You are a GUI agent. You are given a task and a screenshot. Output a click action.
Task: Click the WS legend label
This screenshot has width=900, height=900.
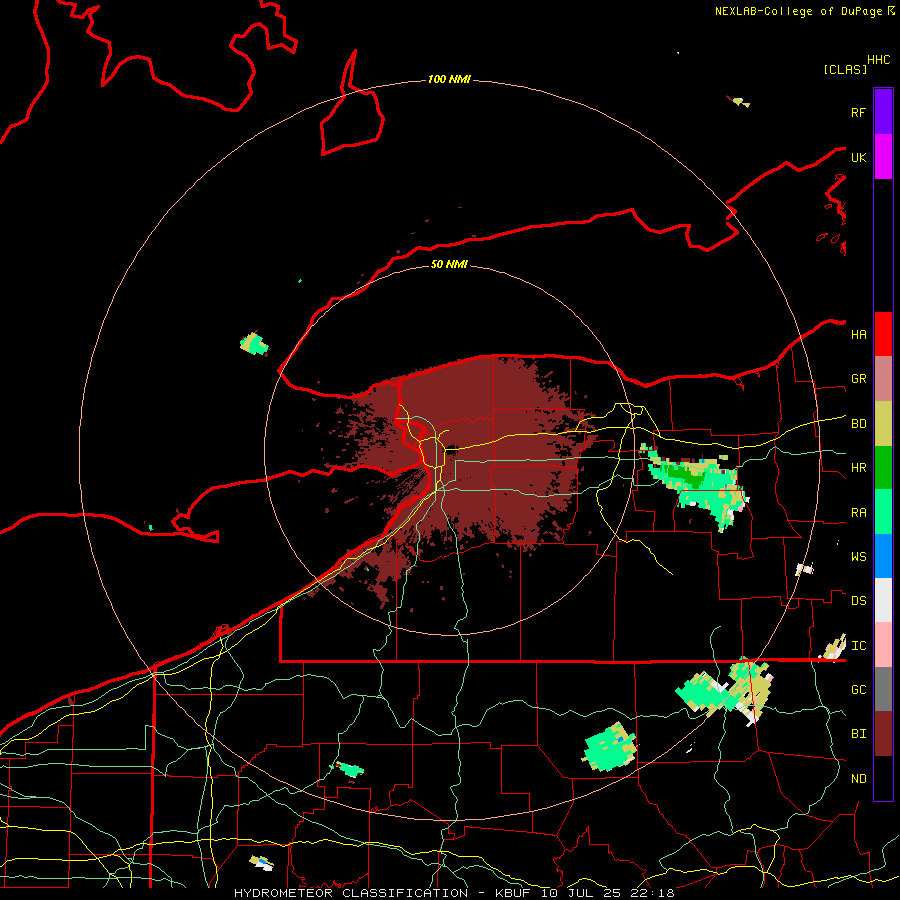point(858,557)
